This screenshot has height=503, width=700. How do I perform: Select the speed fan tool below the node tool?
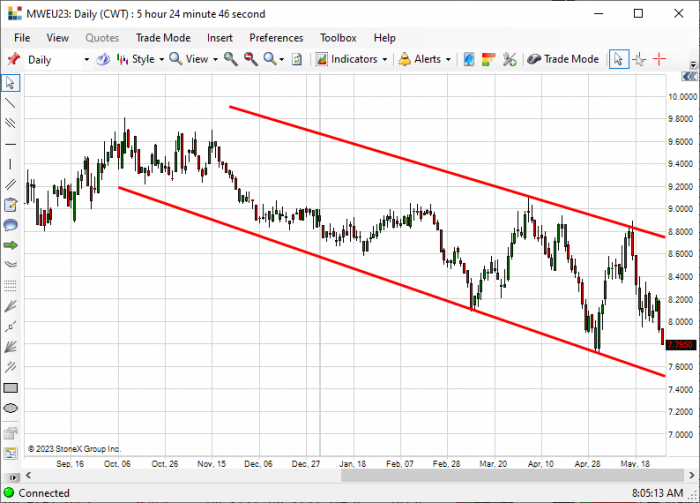(x=10, y=347)
